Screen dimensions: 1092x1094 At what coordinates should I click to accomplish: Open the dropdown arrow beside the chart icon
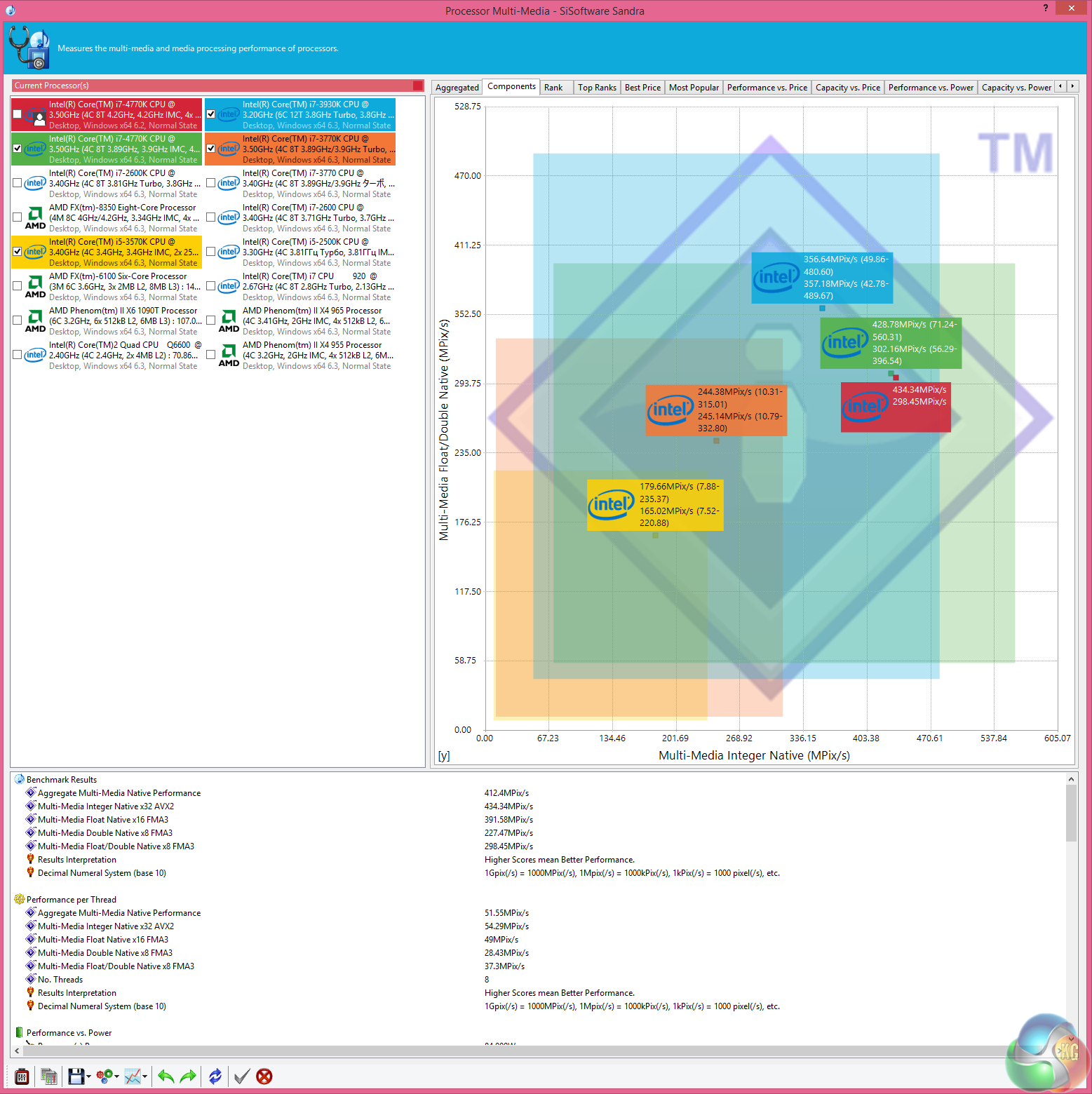pos(145,1076)
